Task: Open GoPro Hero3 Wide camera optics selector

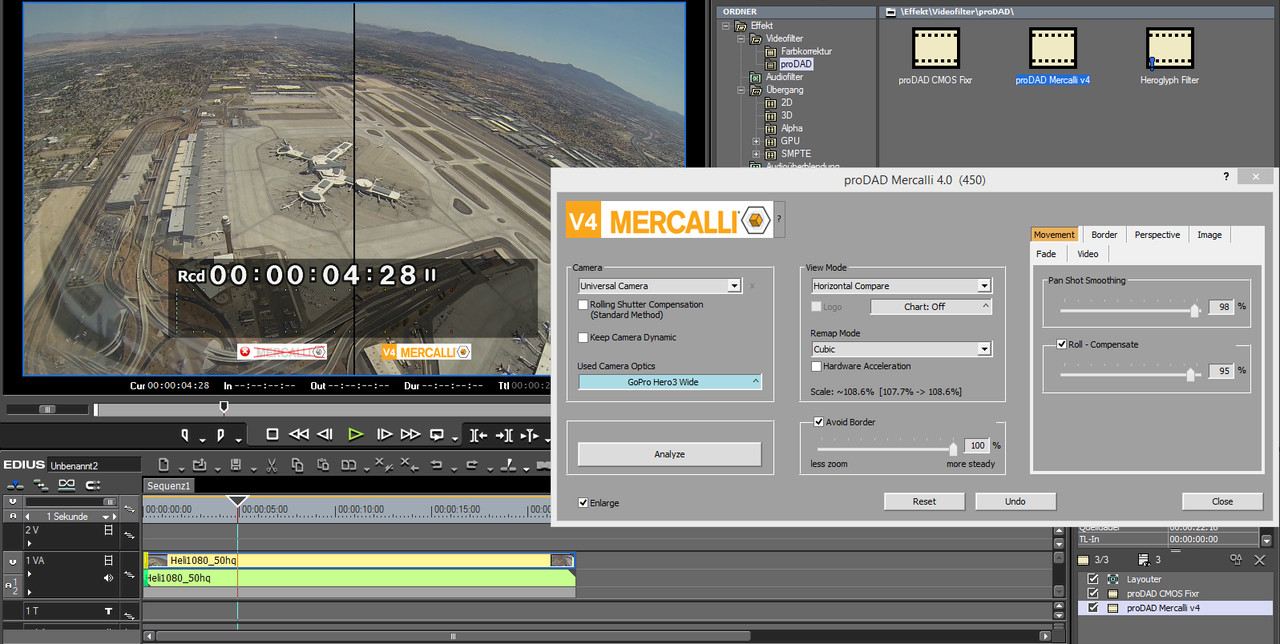Action: pyautogui.click(x=669, y=382)
